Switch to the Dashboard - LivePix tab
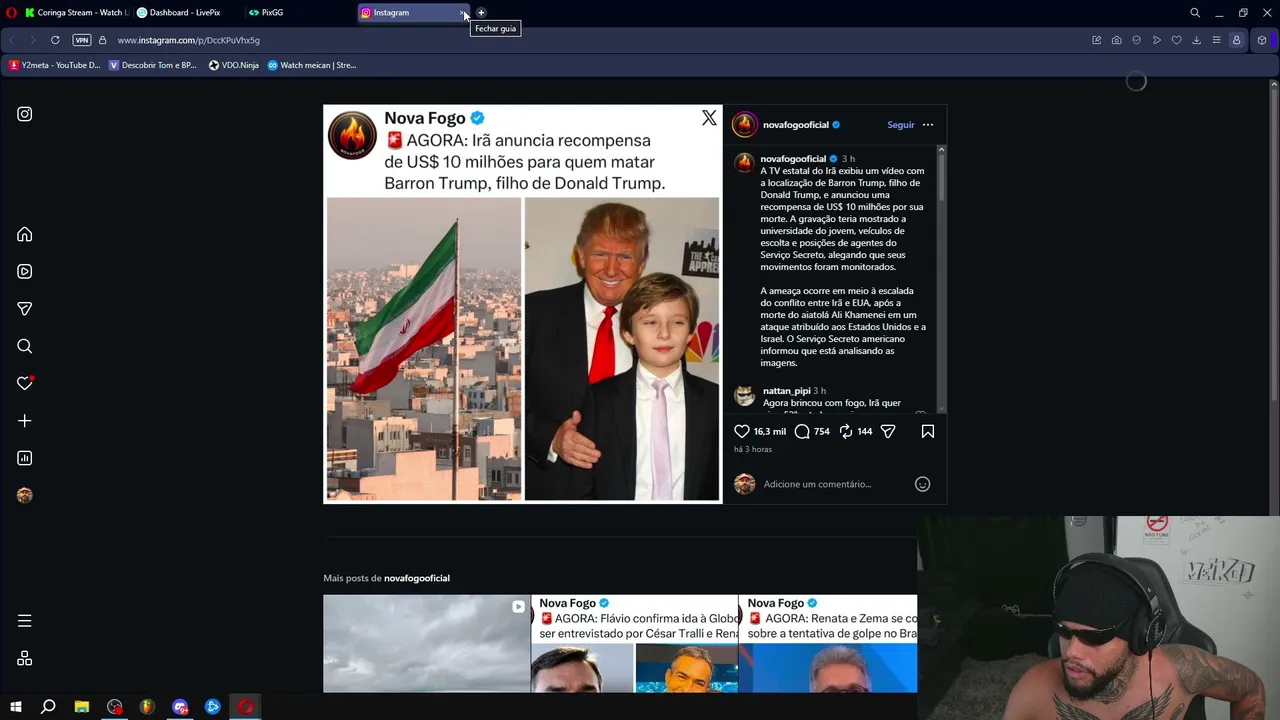 coord(186,13)
